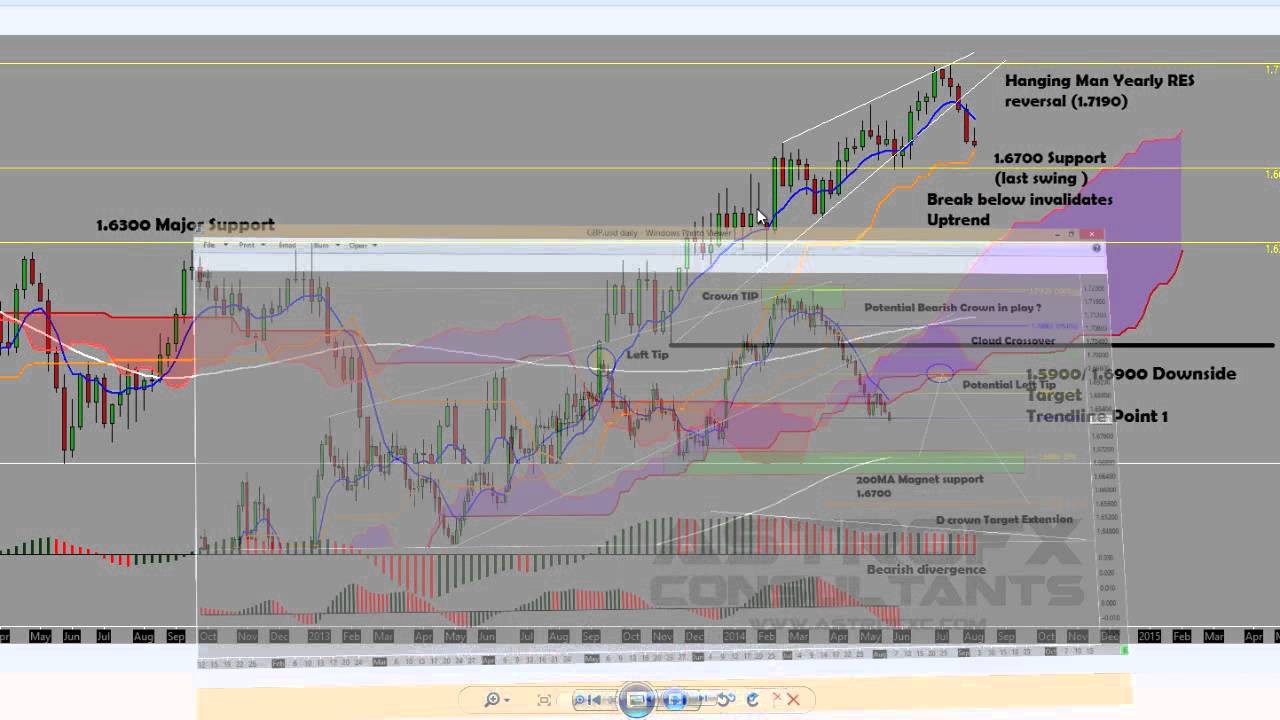The image size is (1280, 720).
Task: Click the '2014' label on time axis
Action: (733, 636)
